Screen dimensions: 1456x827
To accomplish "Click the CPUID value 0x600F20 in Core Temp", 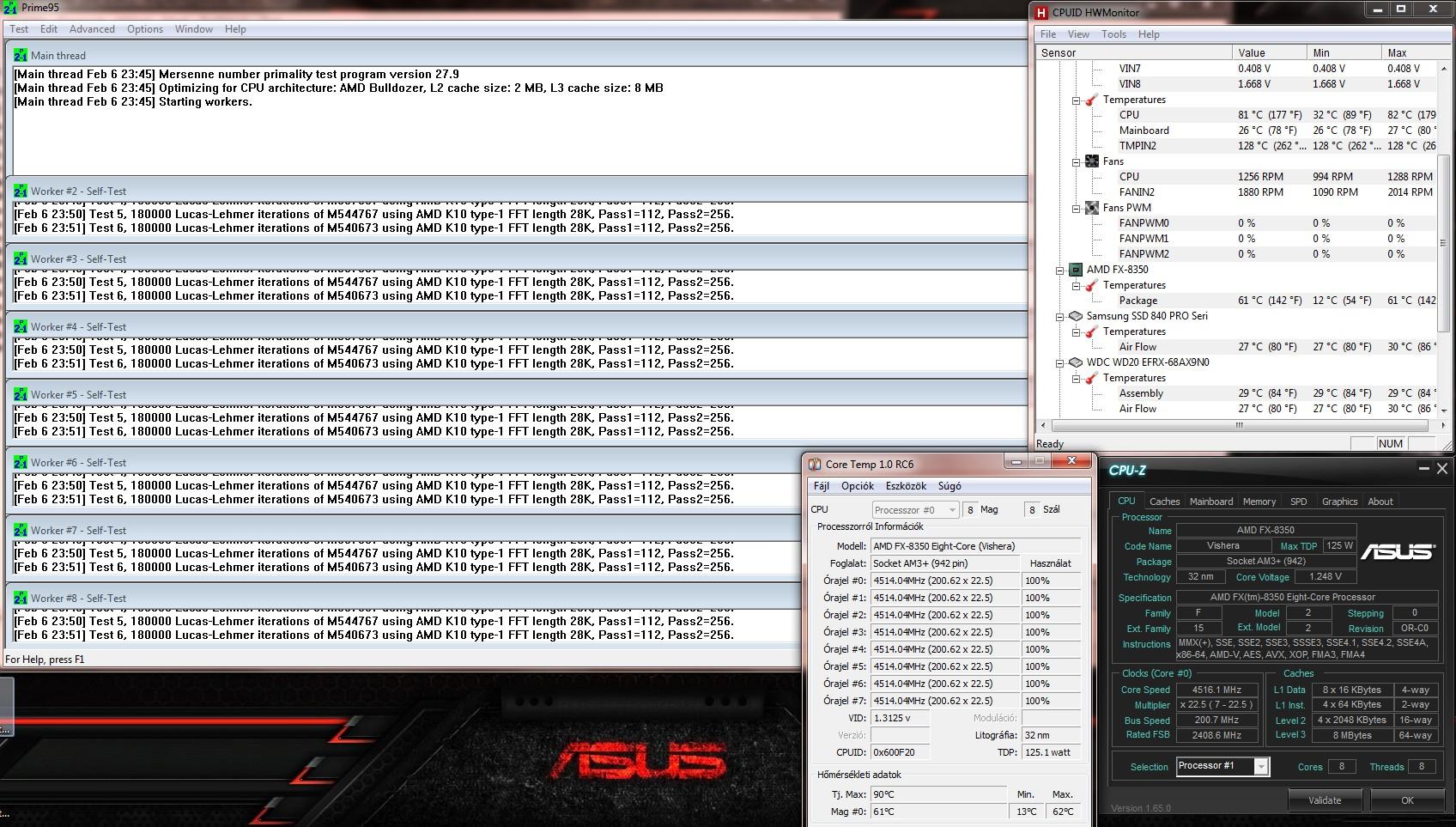I will point(900,752).
